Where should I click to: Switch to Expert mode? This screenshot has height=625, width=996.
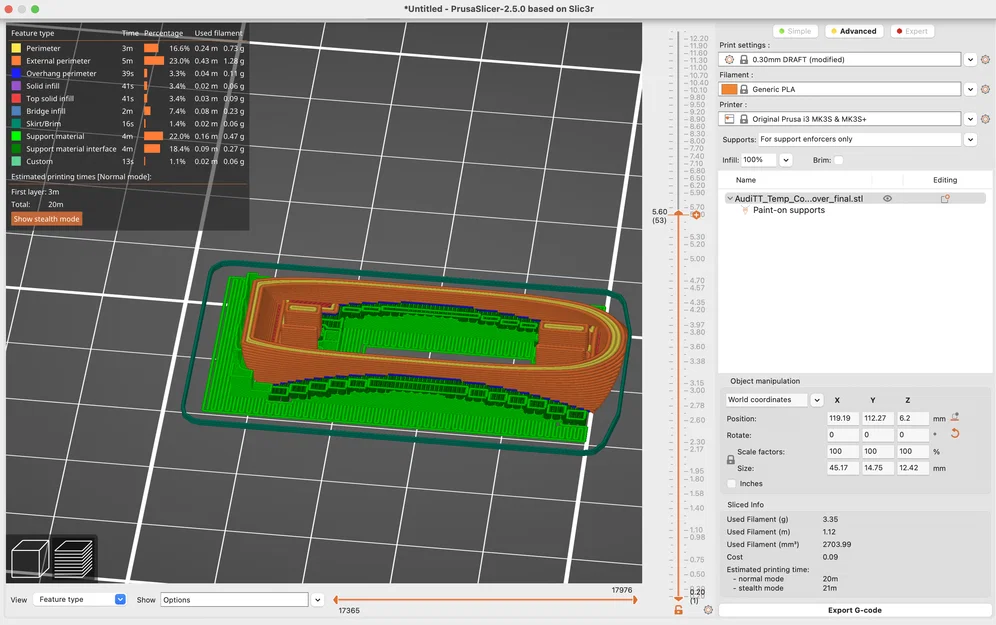tap(911, 31)
